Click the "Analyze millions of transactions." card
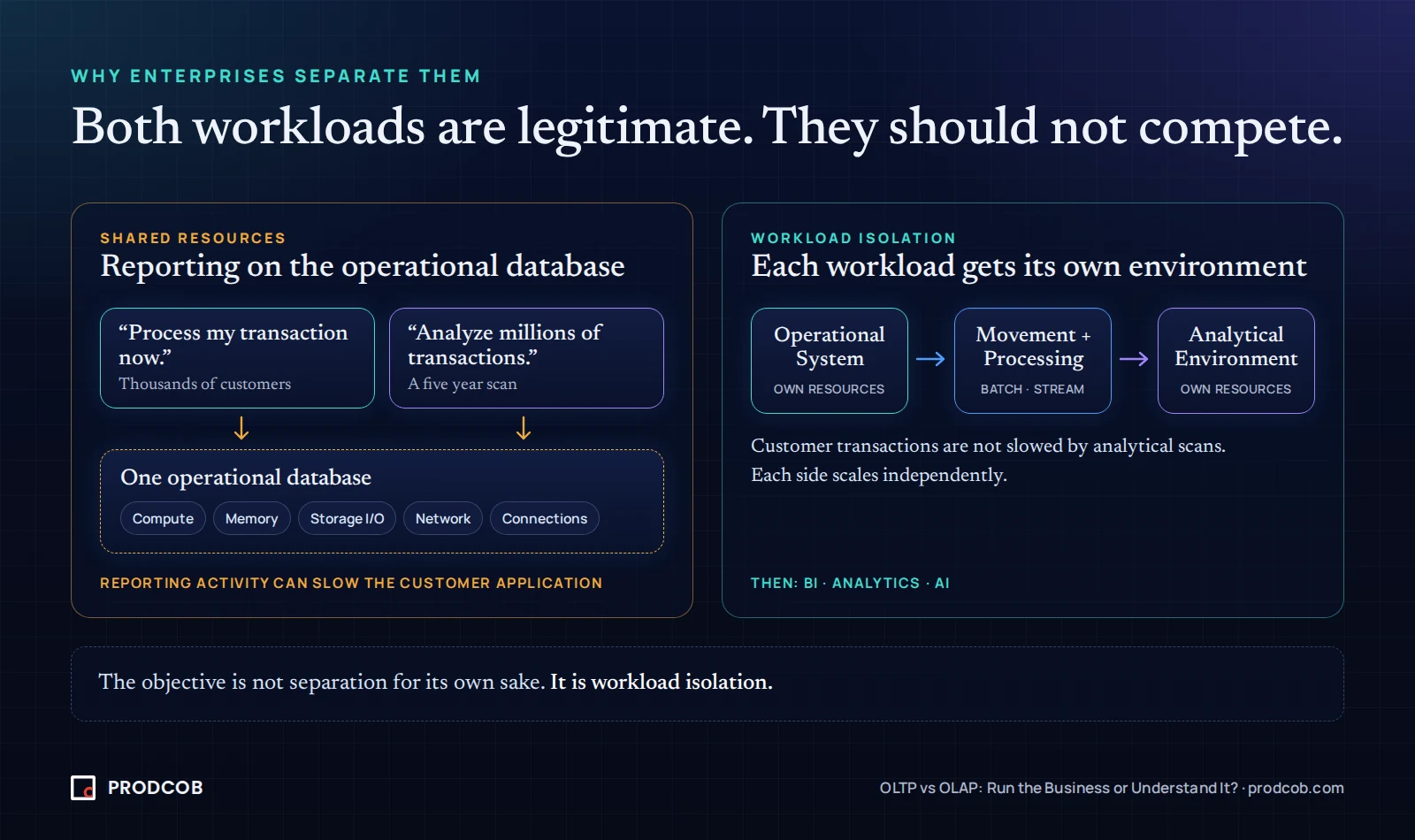Image resolution: width=1415 pixels, height=840 pixels. point(526,358)
